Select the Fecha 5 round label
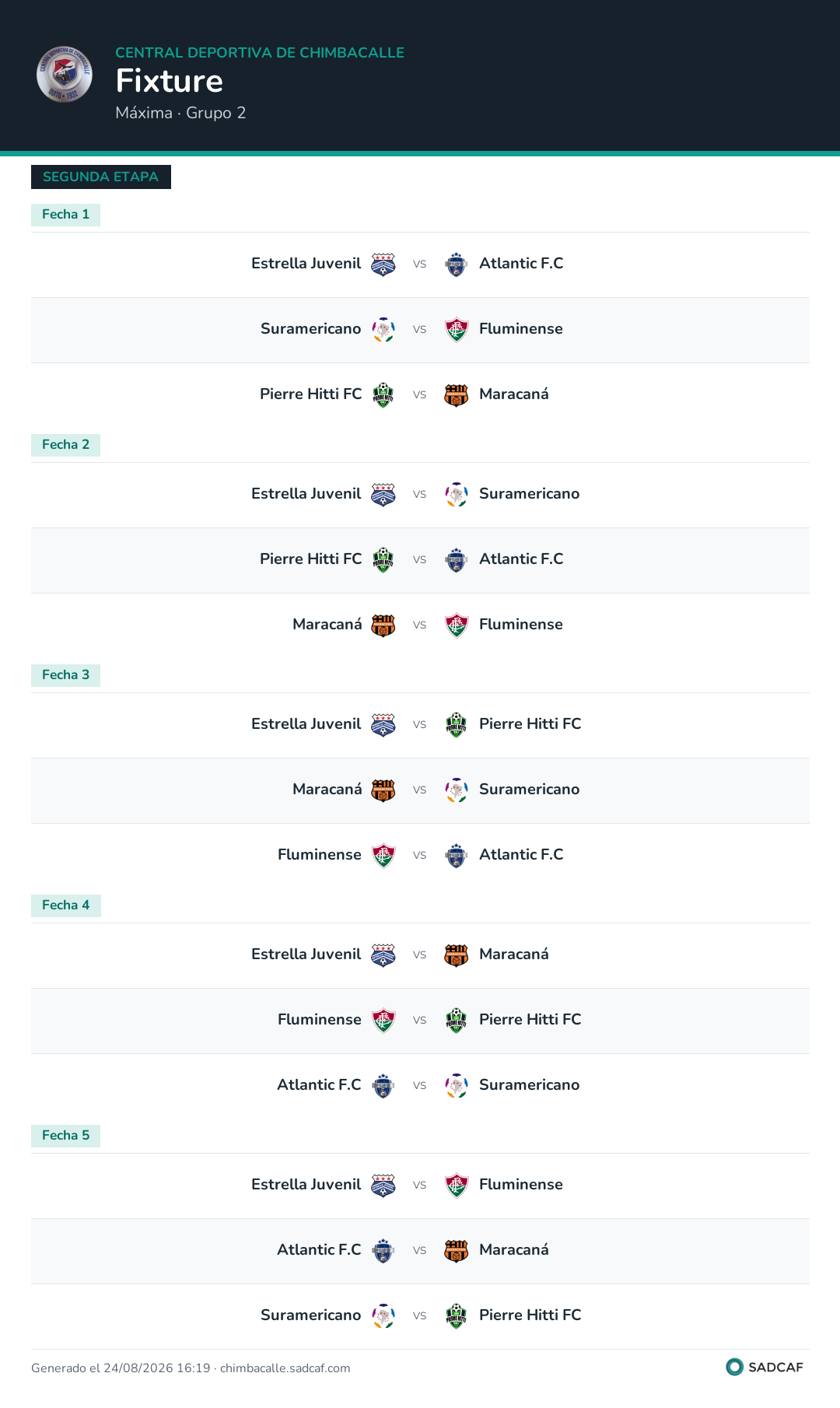The image size is (840, 1408). click(65, 1136)
